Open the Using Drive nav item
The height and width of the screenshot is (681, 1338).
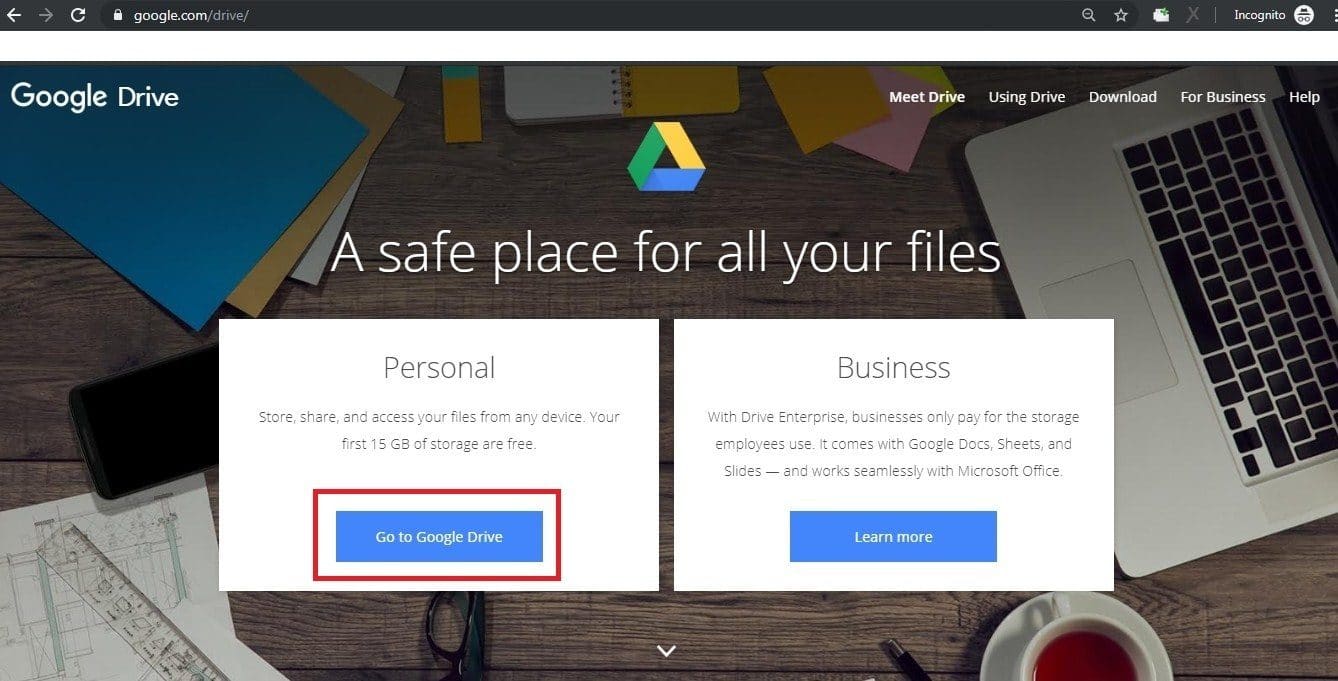[x=1027, y=97]
